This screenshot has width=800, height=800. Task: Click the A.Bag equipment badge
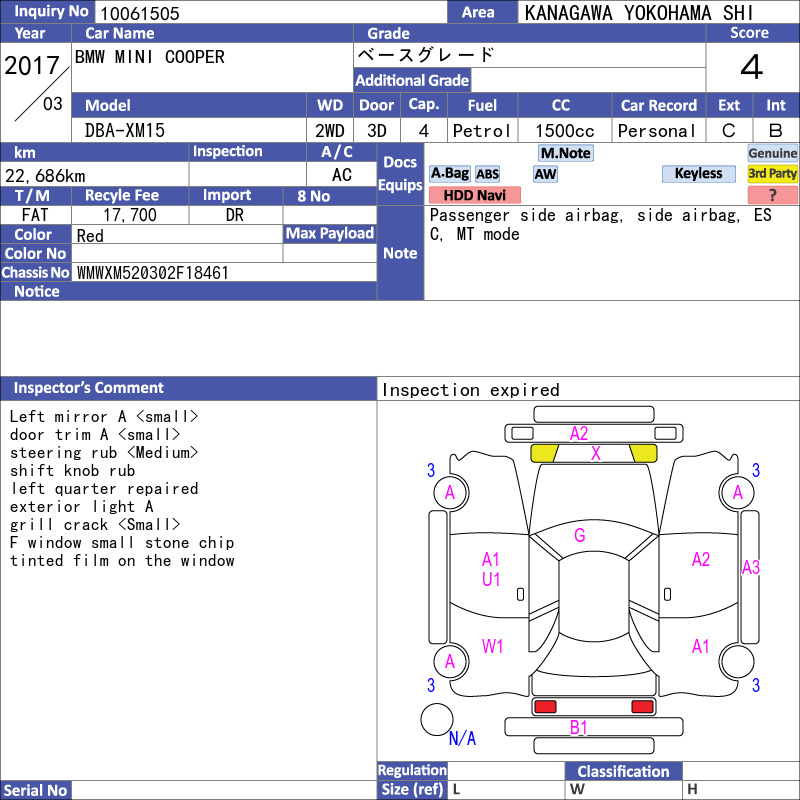coord(449,173)
